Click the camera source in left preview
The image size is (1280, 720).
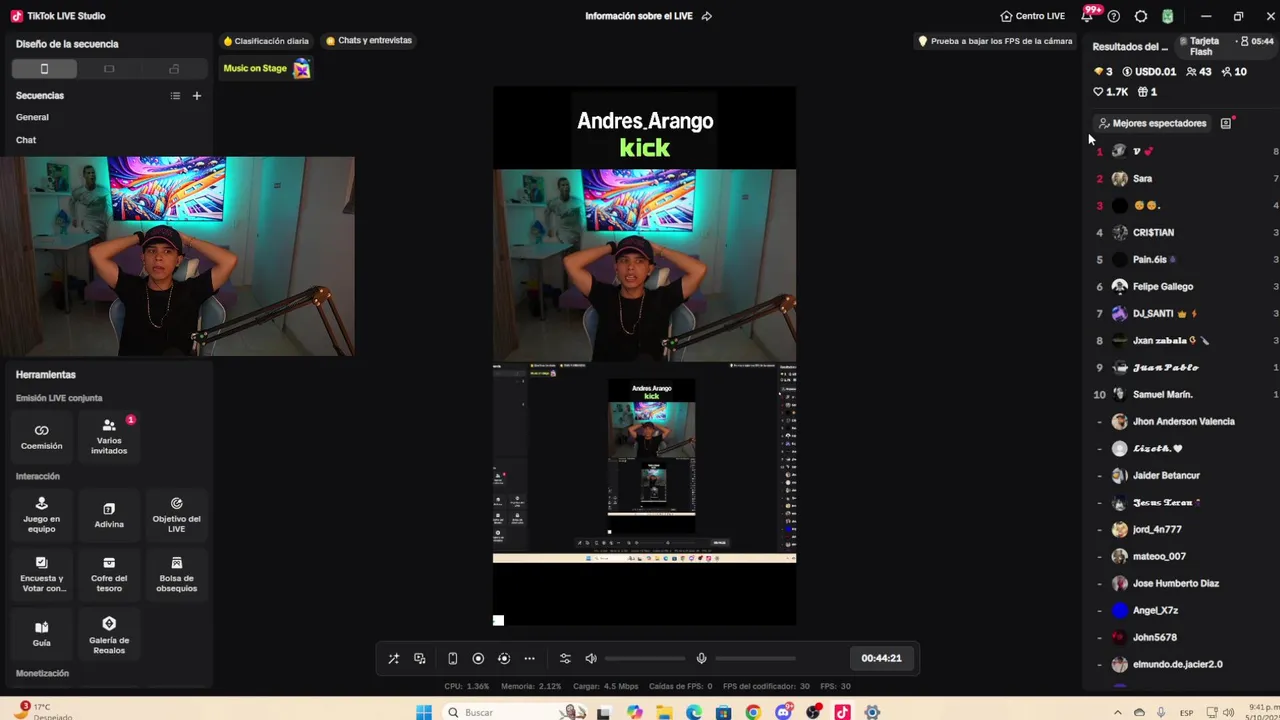coord(177,256)
